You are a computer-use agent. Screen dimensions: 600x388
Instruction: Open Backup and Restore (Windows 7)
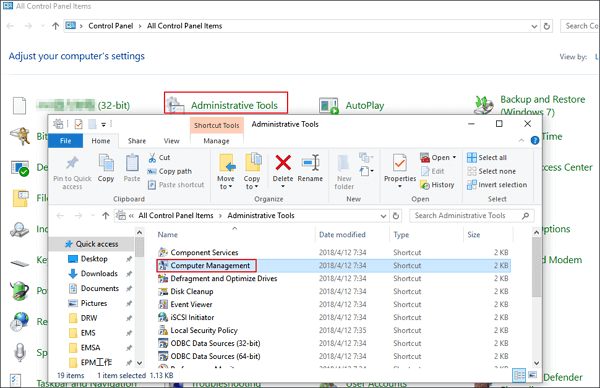542,105
